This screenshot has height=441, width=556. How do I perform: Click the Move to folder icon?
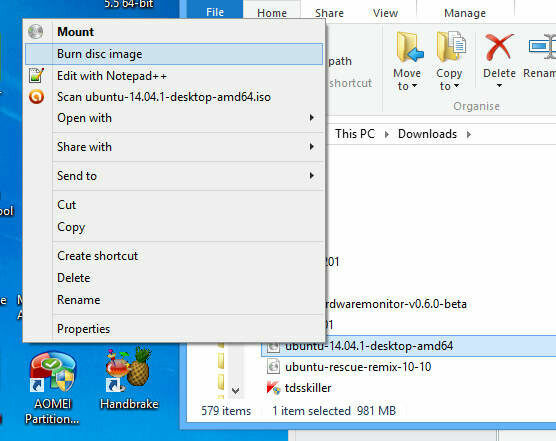(409, 46)
